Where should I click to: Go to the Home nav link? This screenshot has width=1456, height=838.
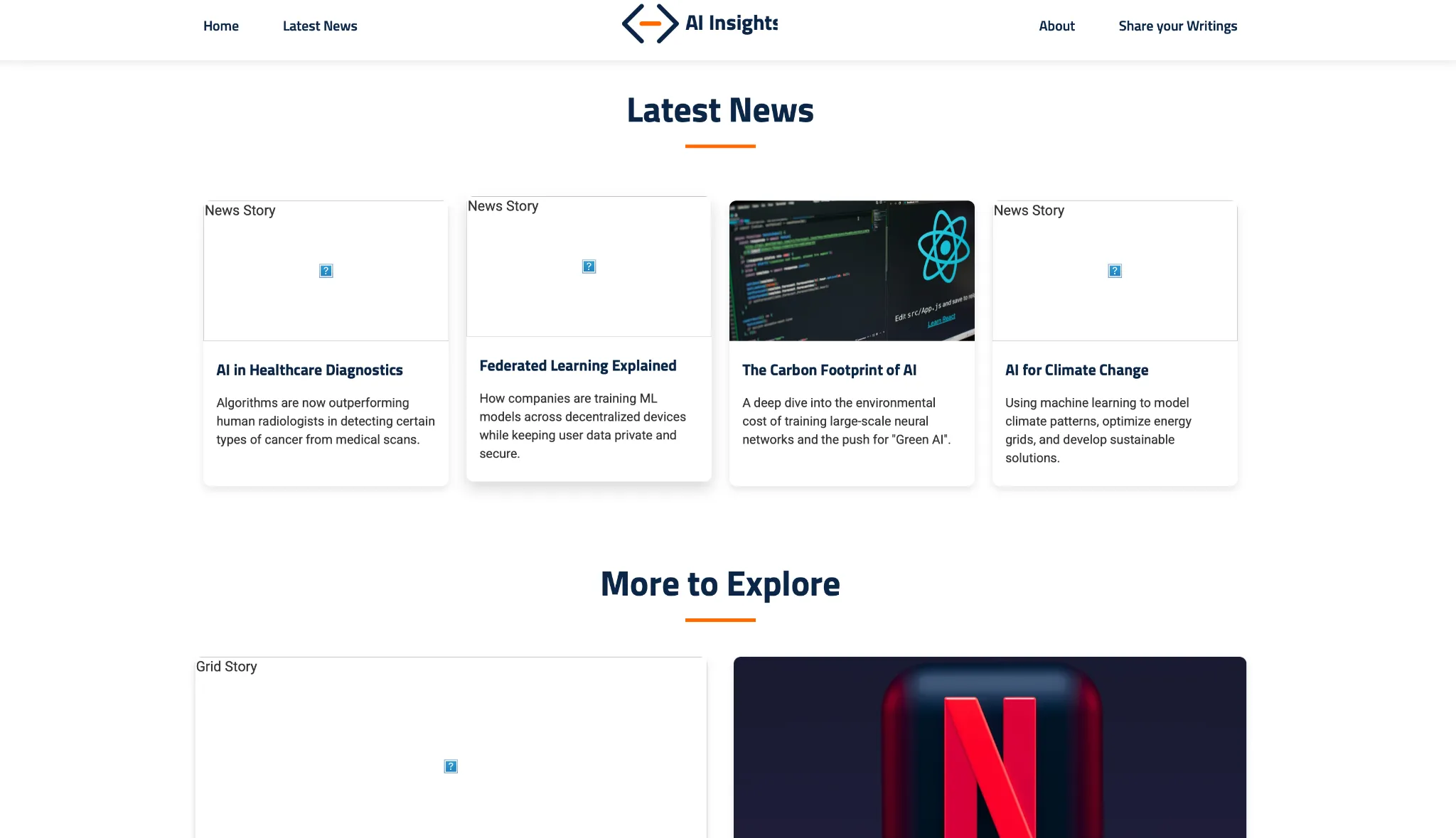pos(221,26)
